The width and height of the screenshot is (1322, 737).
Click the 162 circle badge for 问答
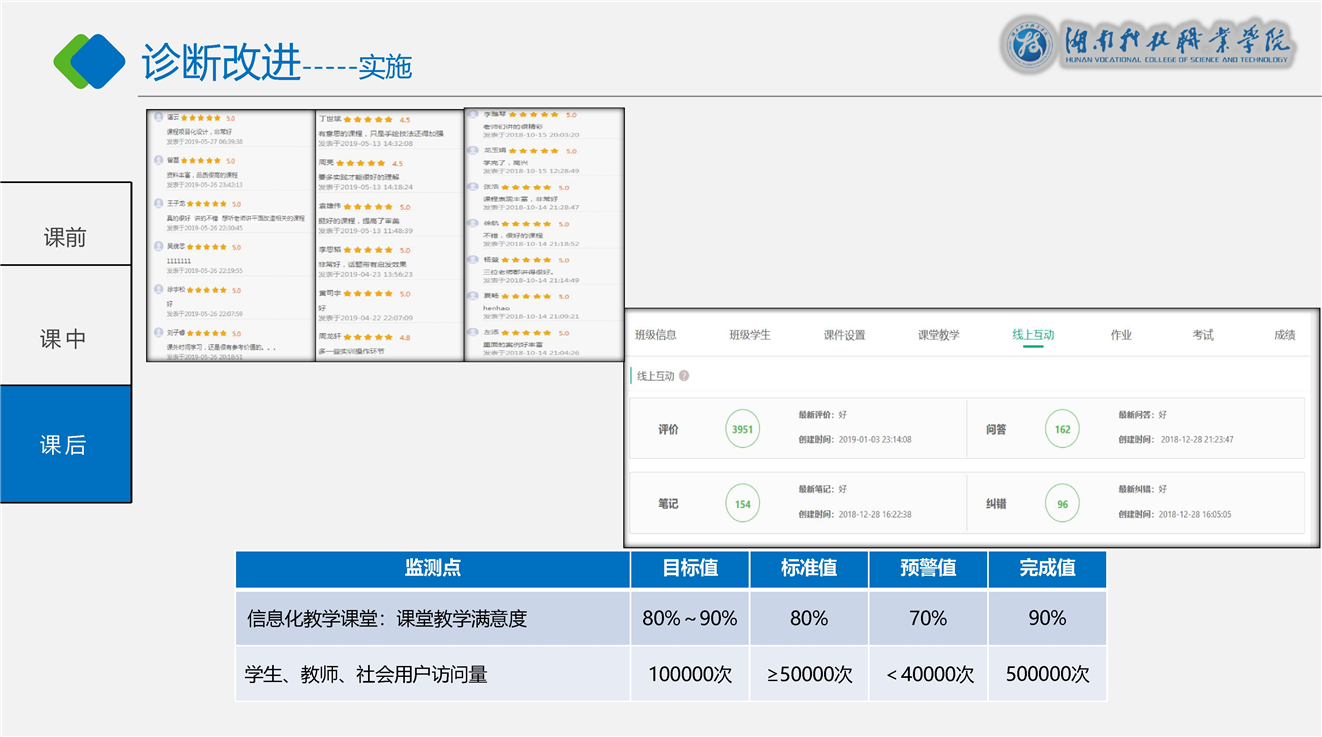point(1062,429)
